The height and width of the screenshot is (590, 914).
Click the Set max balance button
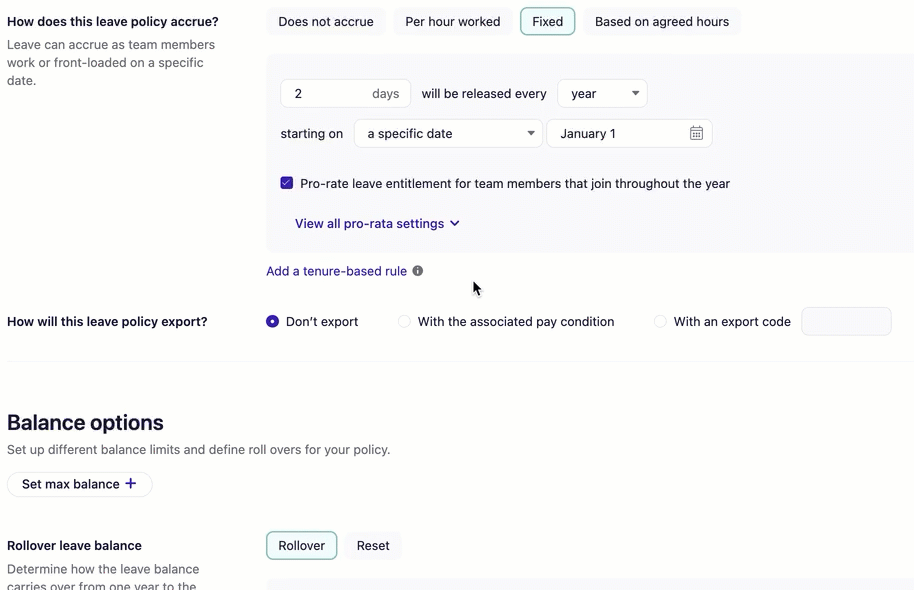(71, 484)
